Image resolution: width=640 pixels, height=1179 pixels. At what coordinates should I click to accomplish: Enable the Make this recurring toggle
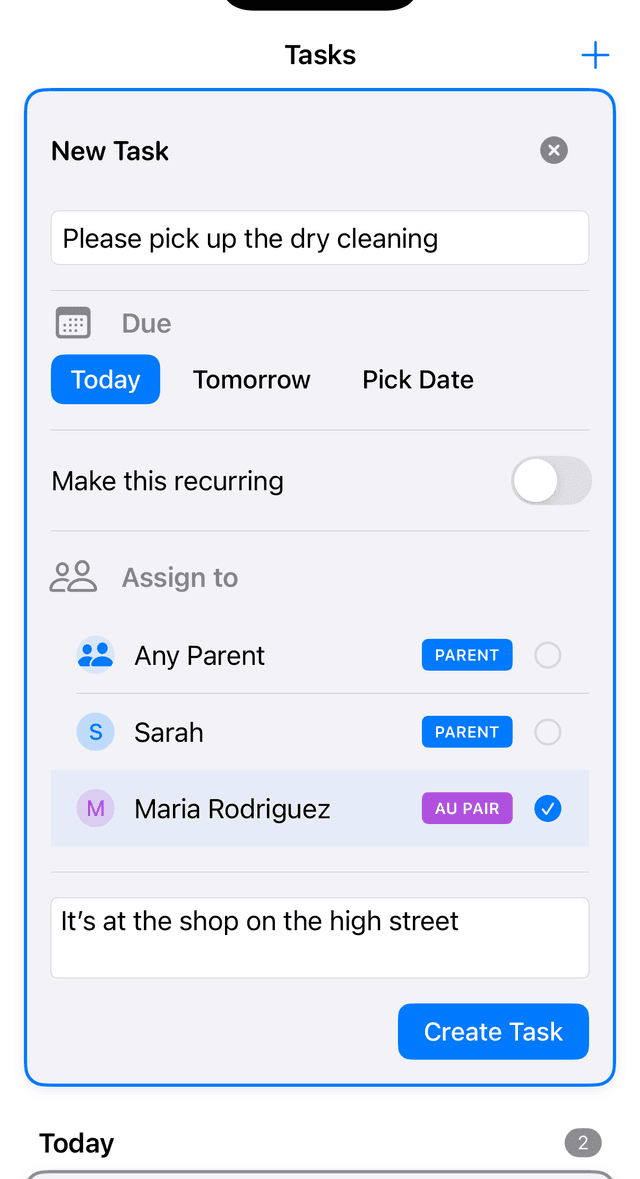[551, 481]
